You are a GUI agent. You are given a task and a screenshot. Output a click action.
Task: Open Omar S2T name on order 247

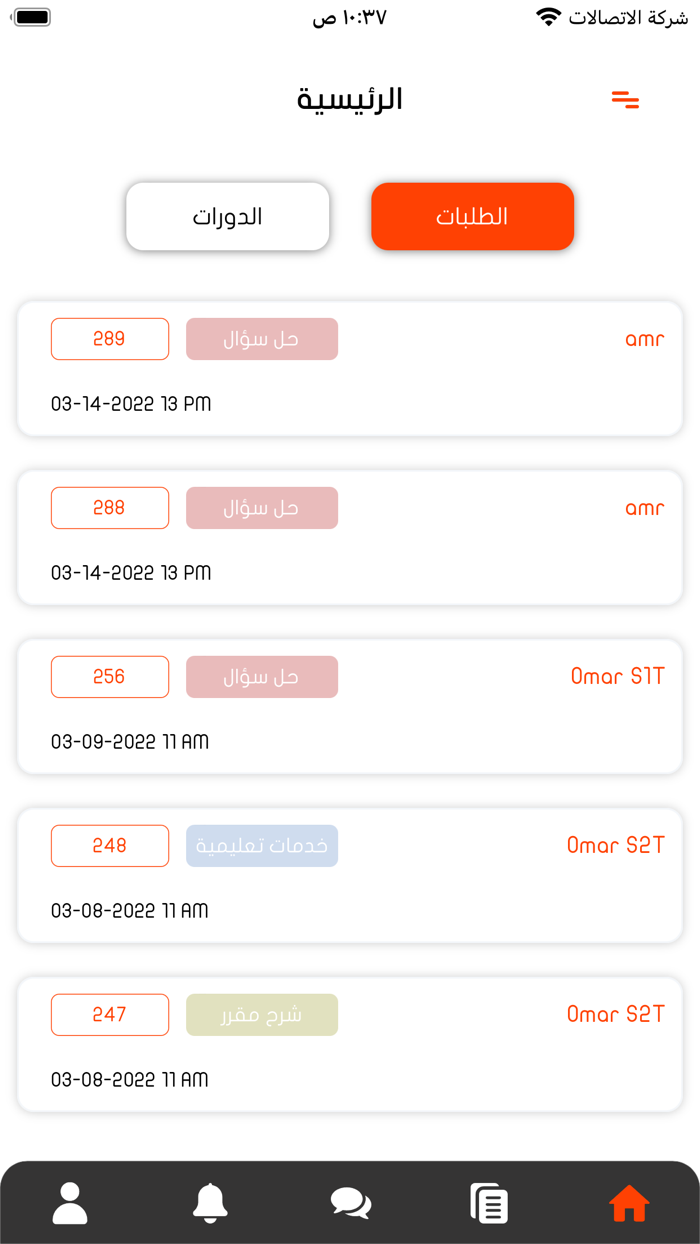tap(615, 1015)
